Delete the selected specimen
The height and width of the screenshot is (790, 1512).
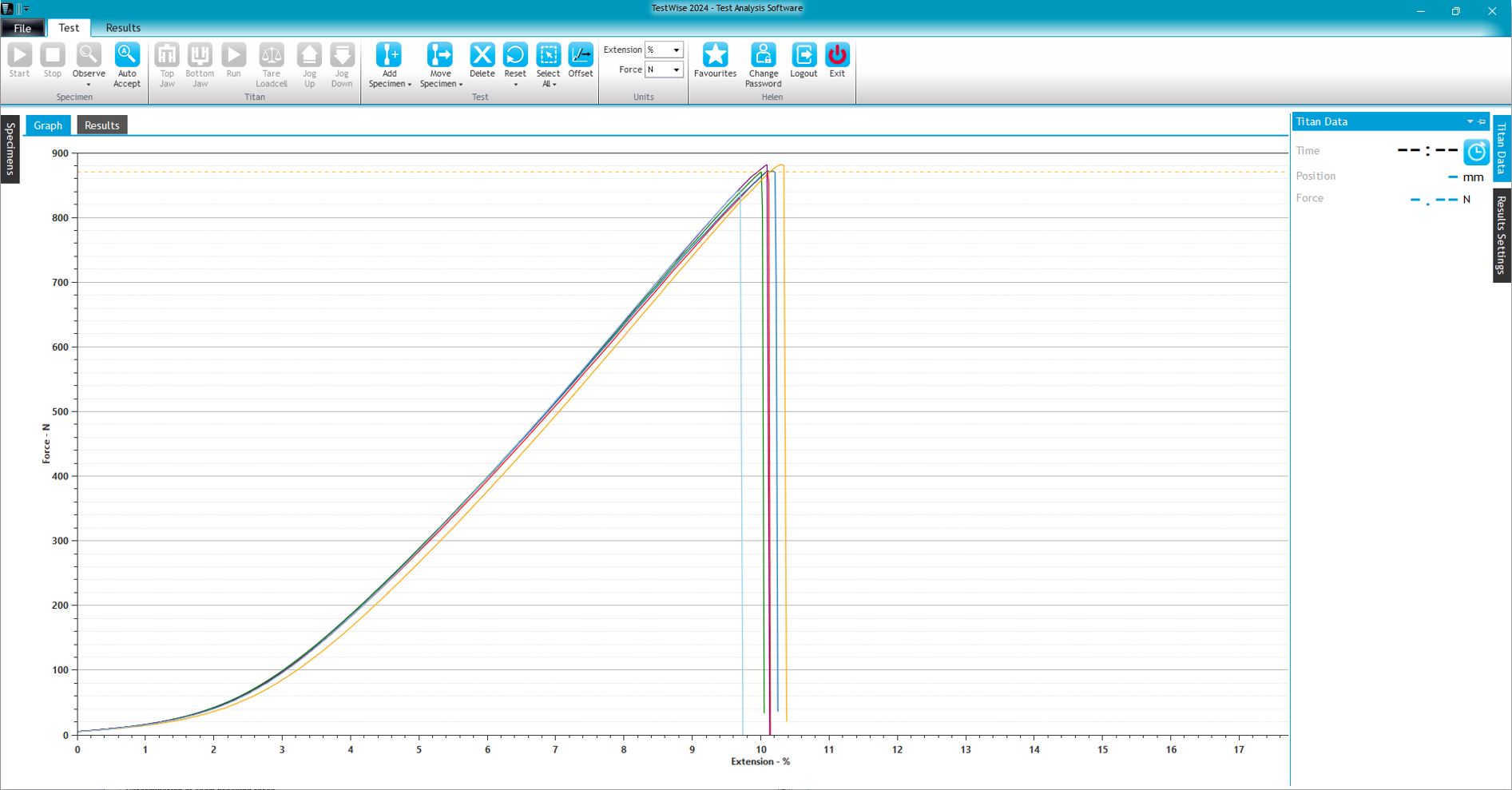coord(482,56)
